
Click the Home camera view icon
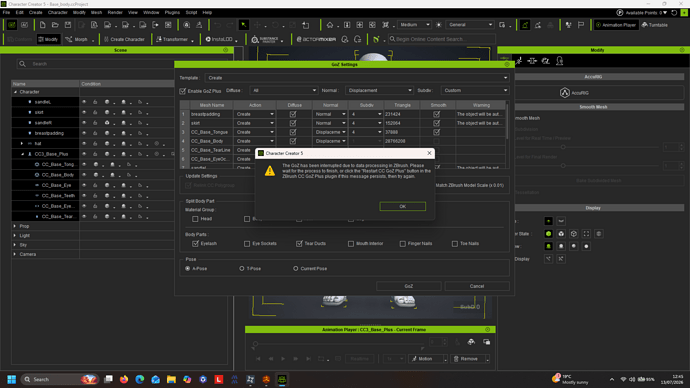330,25
